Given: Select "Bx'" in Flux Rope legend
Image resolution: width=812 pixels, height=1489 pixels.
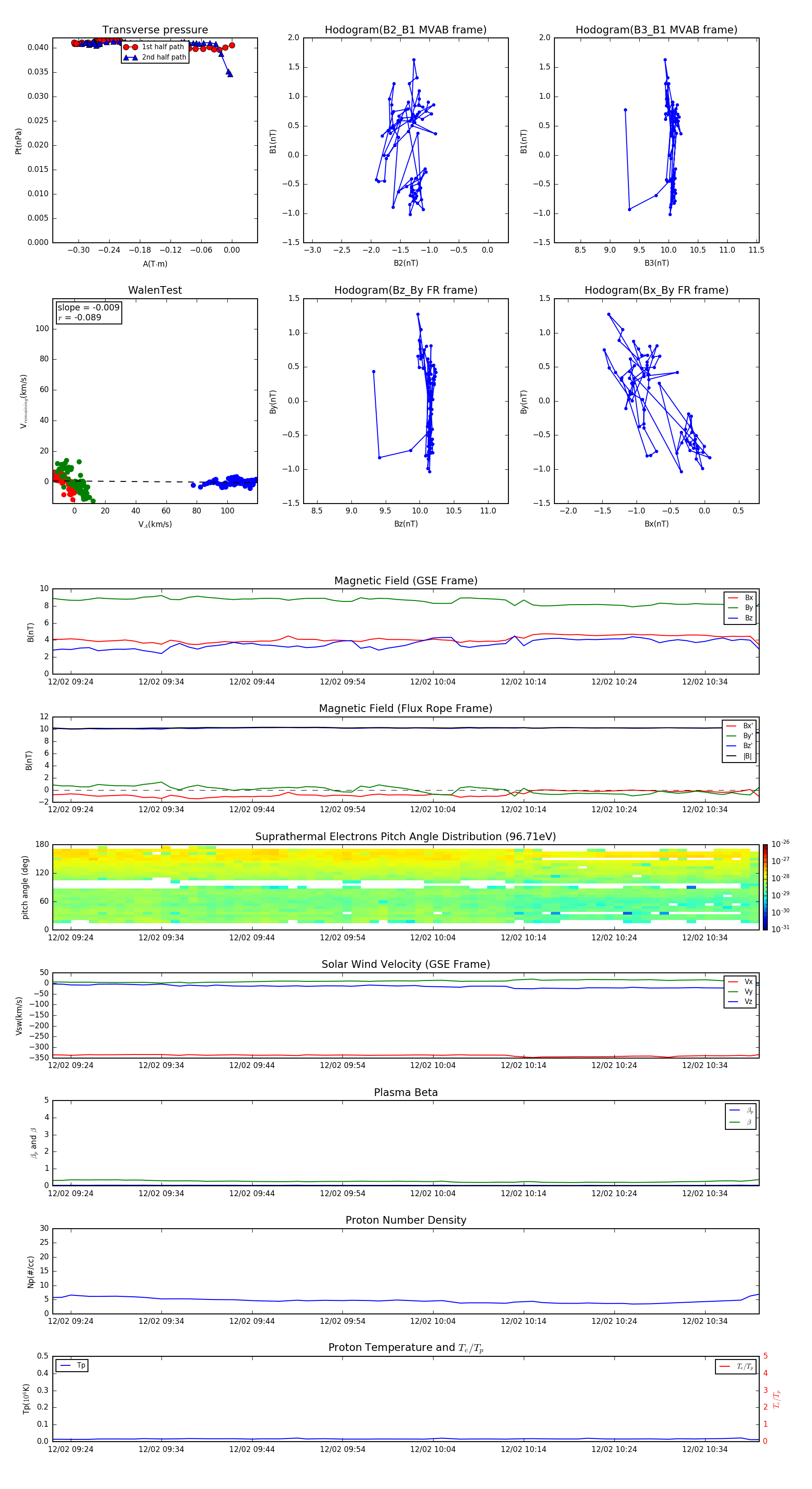Looking at the screenshot, I should (x=739, y=726).
